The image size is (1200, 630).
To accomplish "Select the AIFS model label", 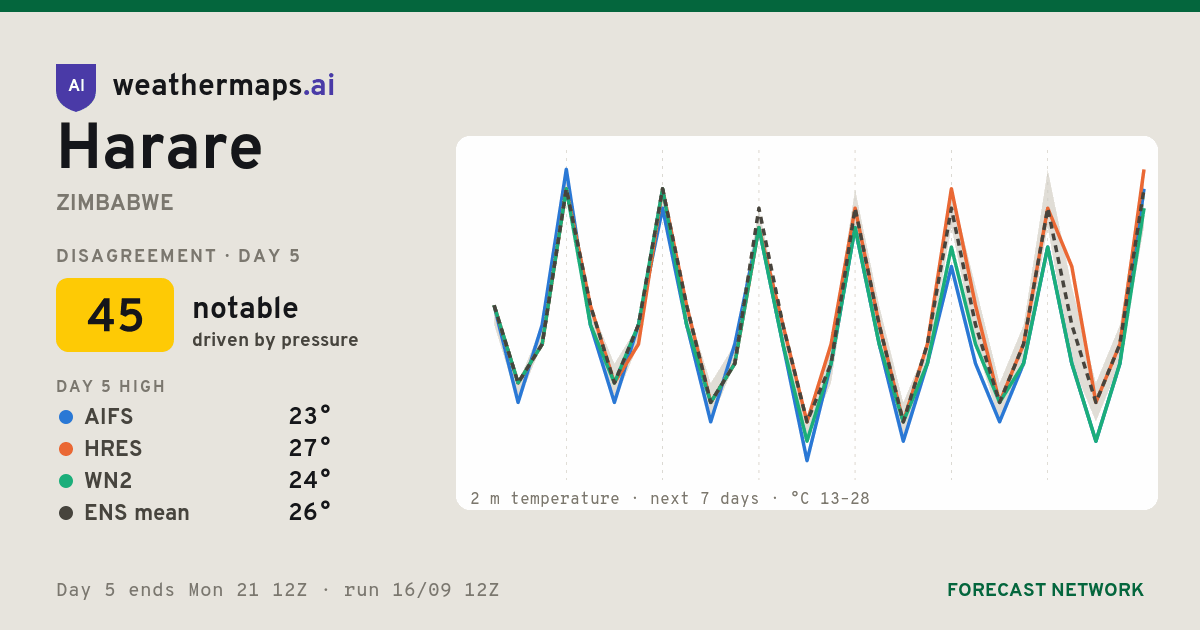I will pyautogui.click(x=109, y=417).
